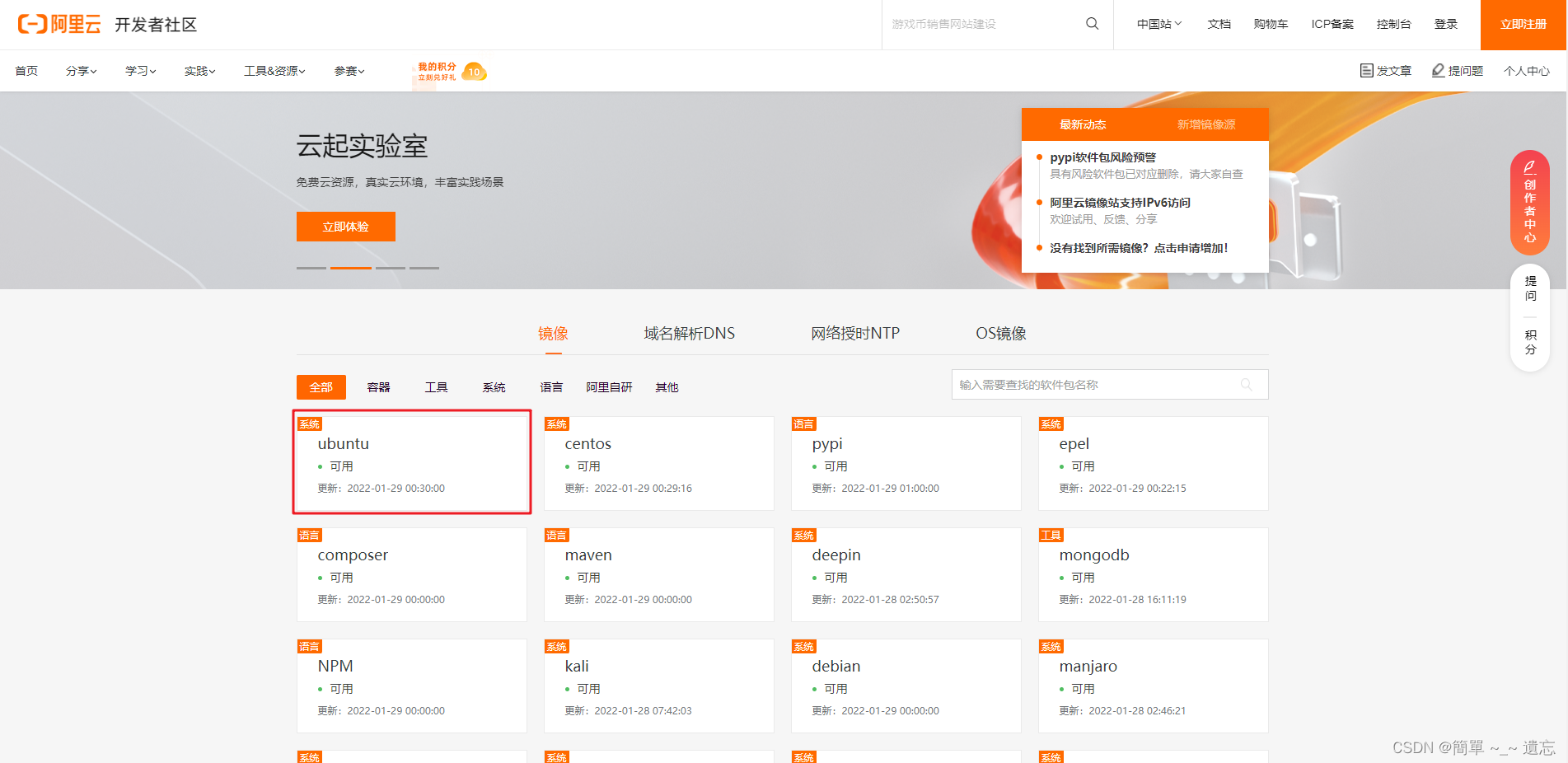Image resolution: width=1568 pixels, height=763 pixels.
Task: Click the 提问 floating sidebar button
Action: (x=1530, y=288)
